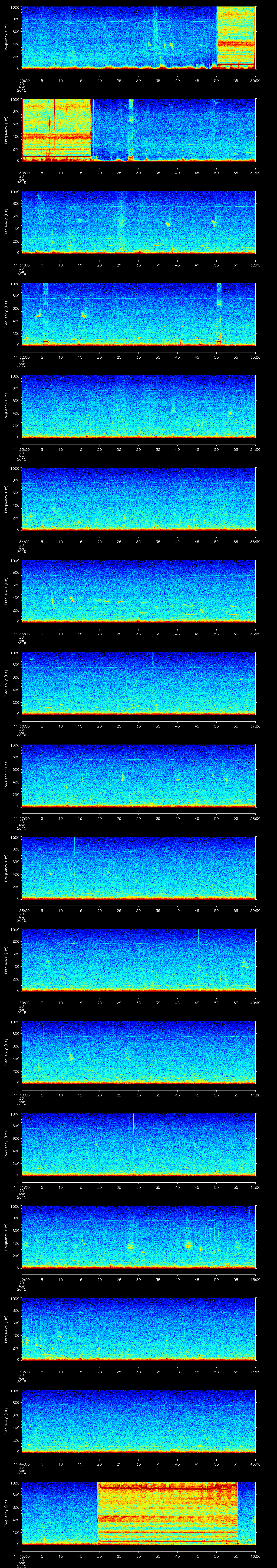The image size is (277, 1568).
Task: Click the spectrogram panel starting at 11:41:00
Action: (x=138, y=1144)
